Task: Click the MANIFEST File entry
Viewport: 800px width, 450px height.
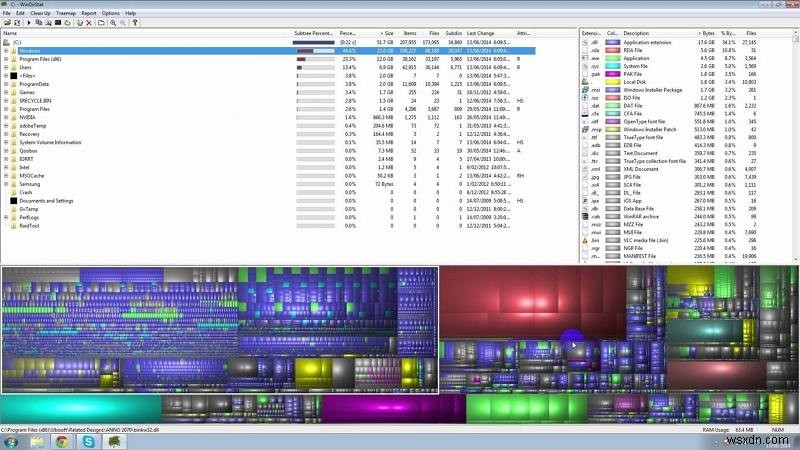Action: tap(639, 256)
